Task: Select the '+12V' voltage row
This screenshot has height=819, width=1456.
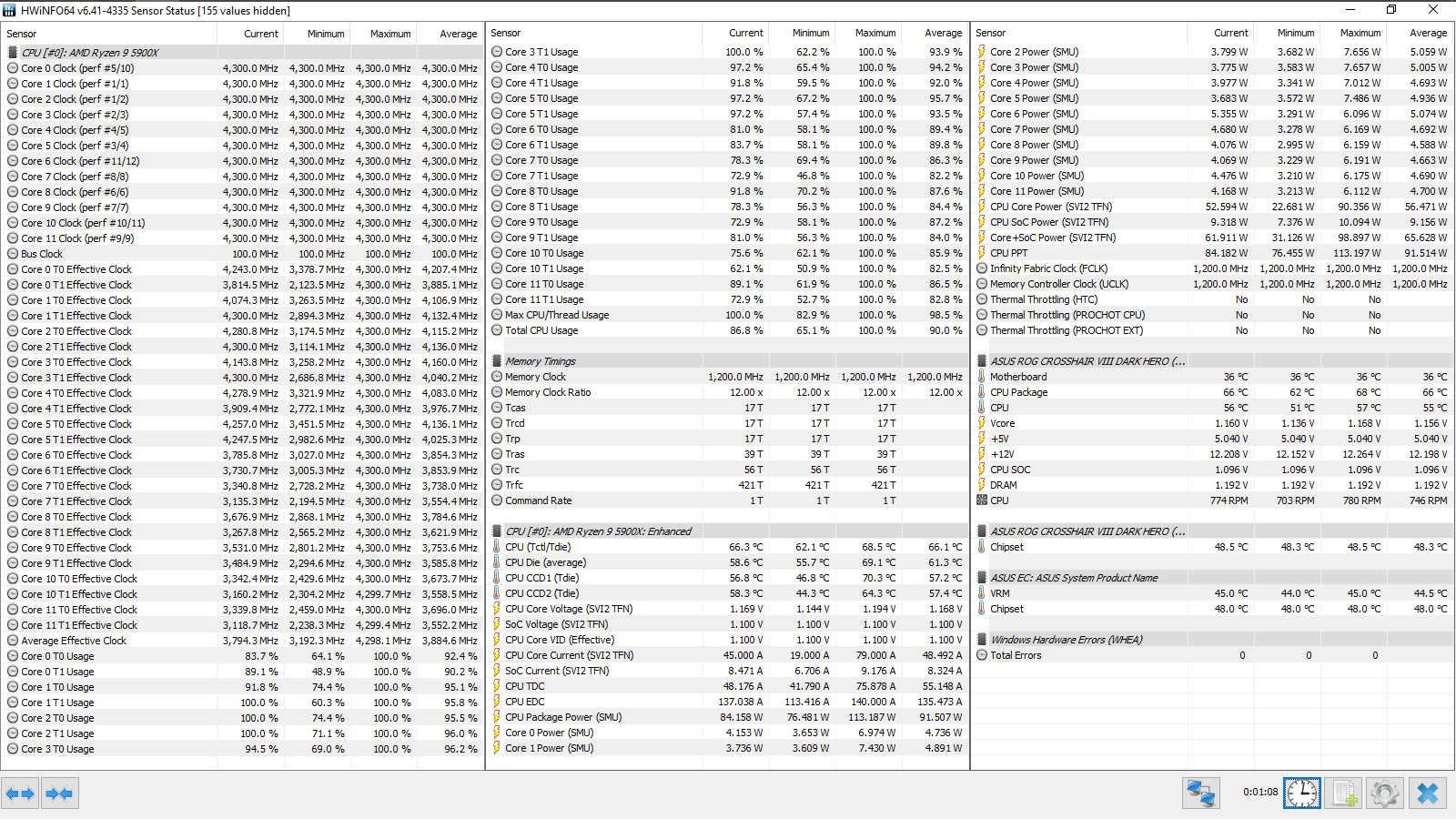Action: (x=1212, y=454)
